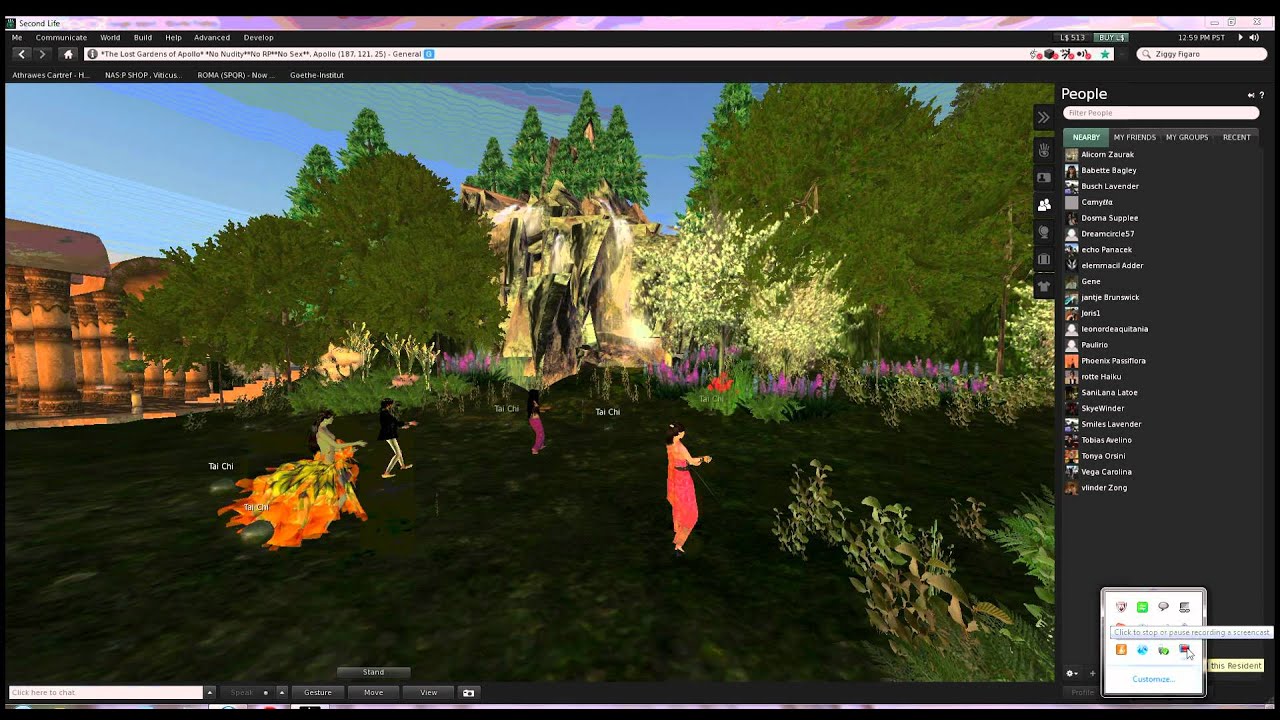Open People panel help question mark
The width and height of the screenshot is (1280, 720).
(x=1262, y=95)
